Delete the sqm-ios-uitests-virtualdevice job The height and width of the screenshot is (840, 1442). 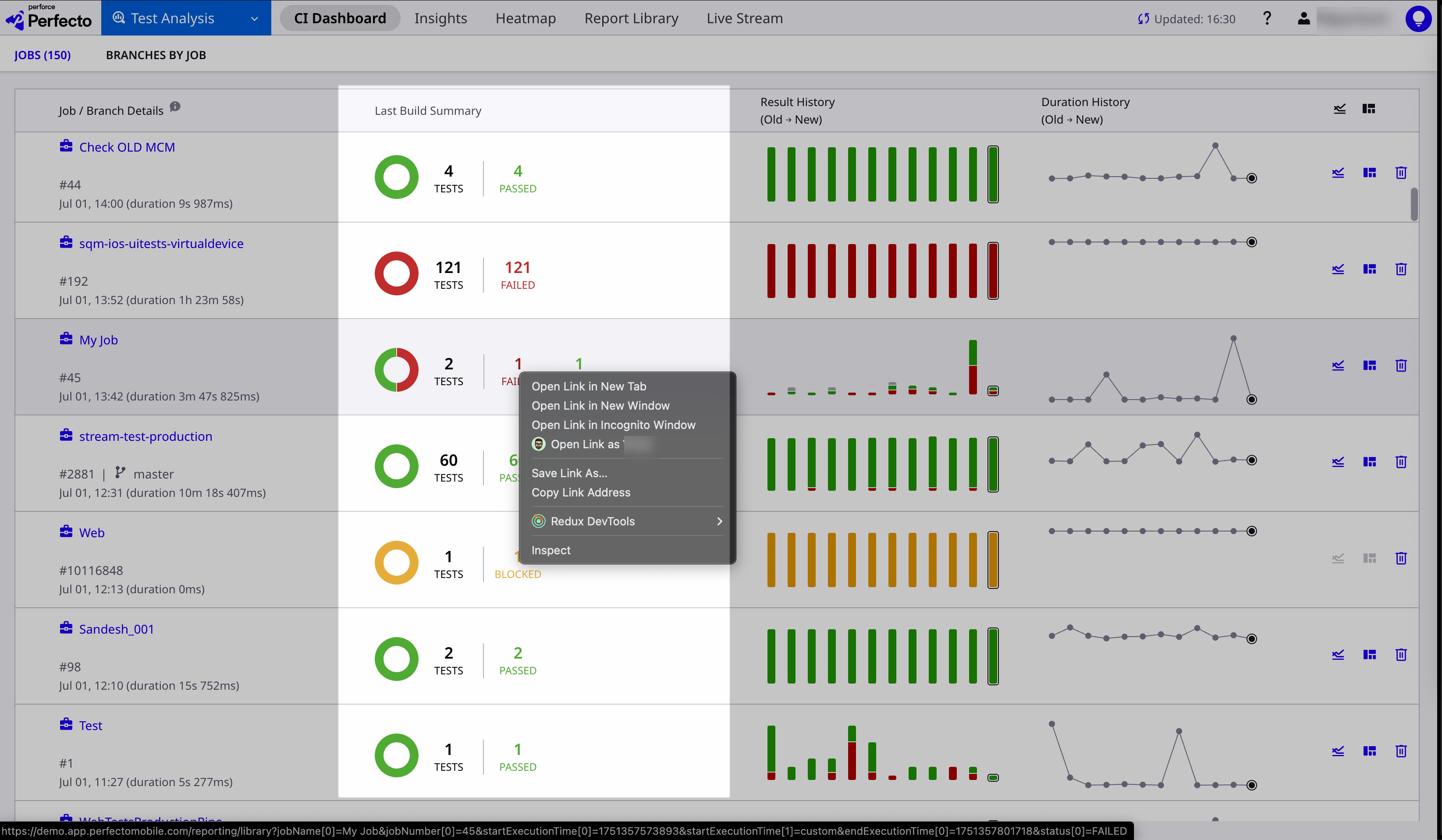coord(1401,269)
